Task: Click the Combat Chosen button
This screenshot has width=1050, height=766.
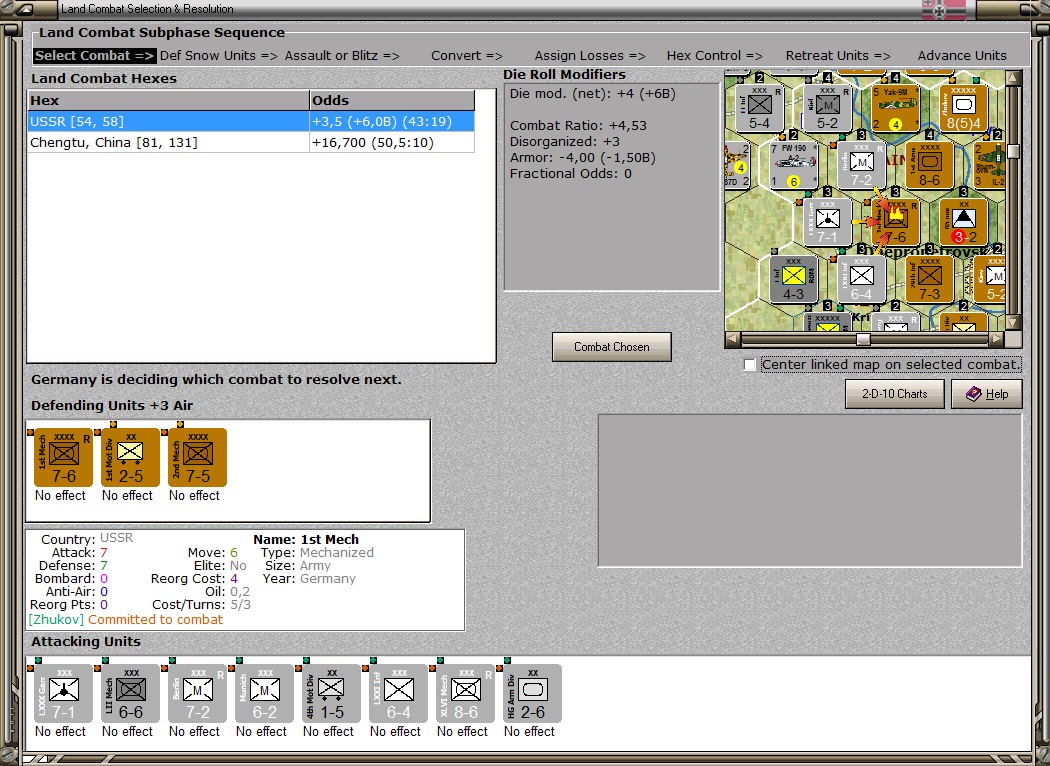Action: (611, 347)
